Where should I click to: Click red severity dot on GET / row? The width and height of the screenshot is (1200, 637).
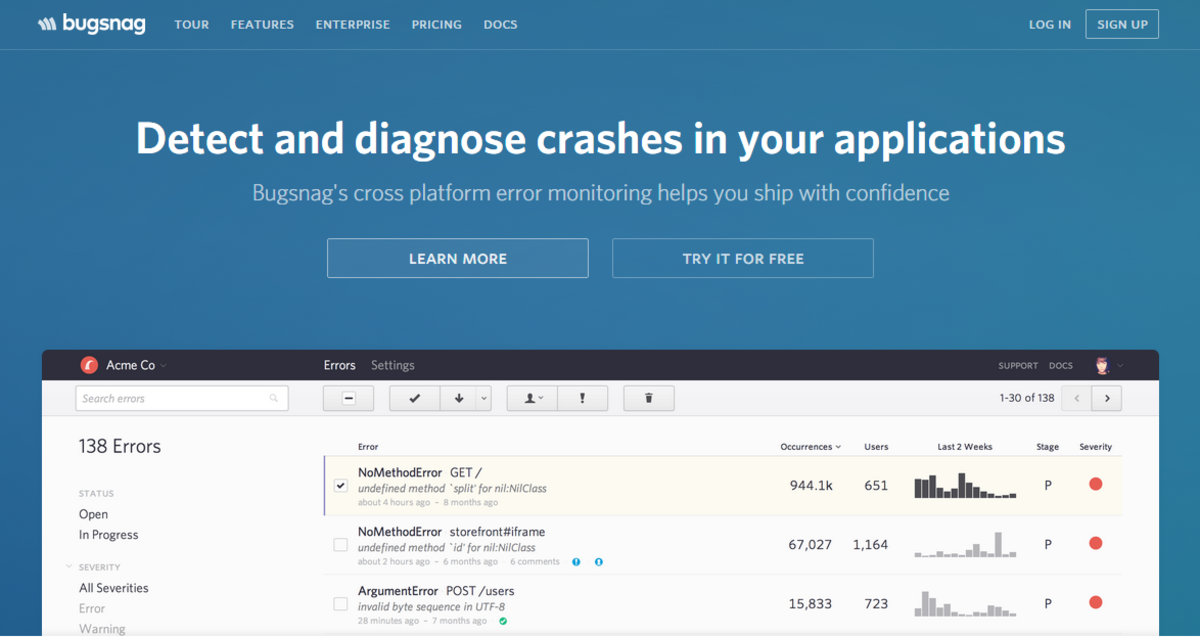coord(1095,484)
